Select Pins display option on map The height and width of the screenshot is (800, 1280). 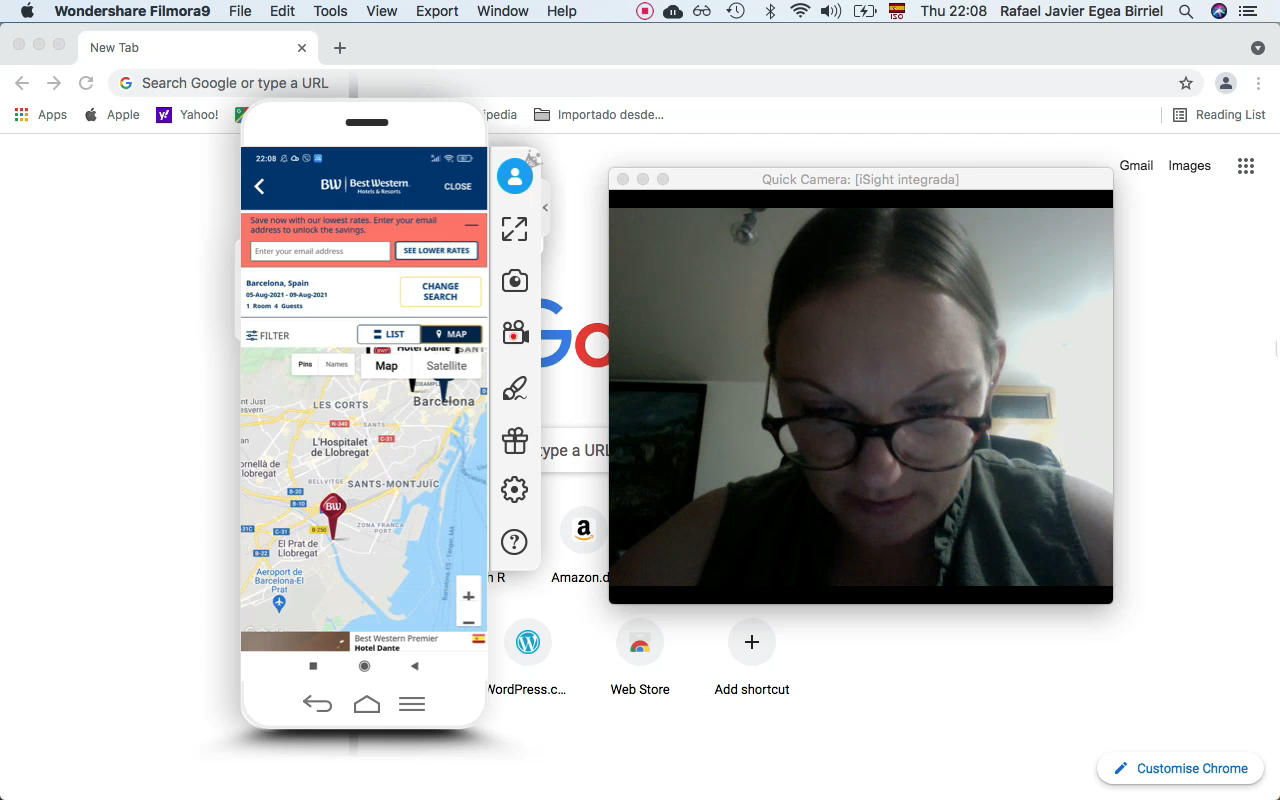(x=305, y=365)
